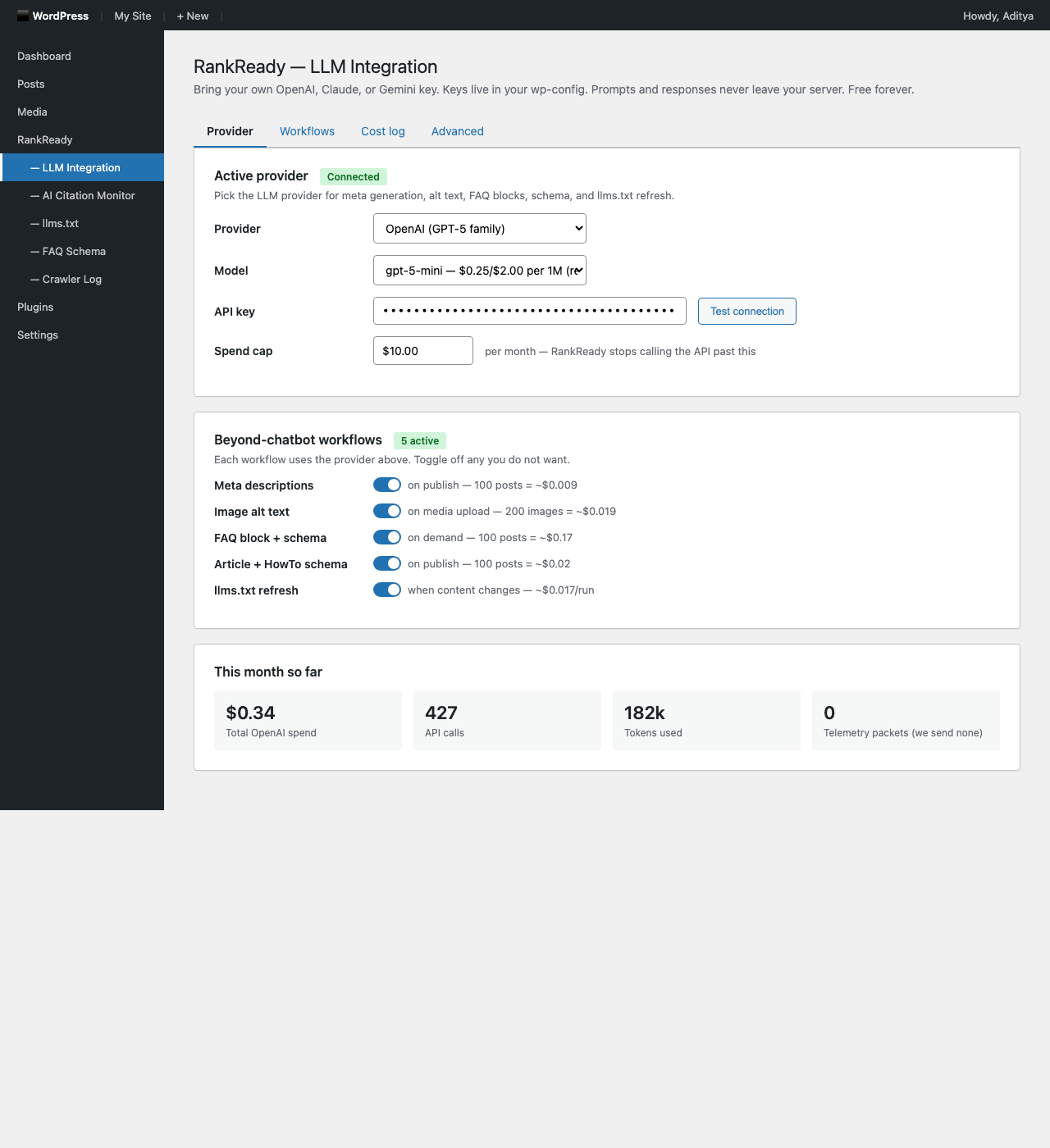This screenshot has height=1148, width=1050.
Task: Click the per month spend cap note
Action: pos(620,351)
